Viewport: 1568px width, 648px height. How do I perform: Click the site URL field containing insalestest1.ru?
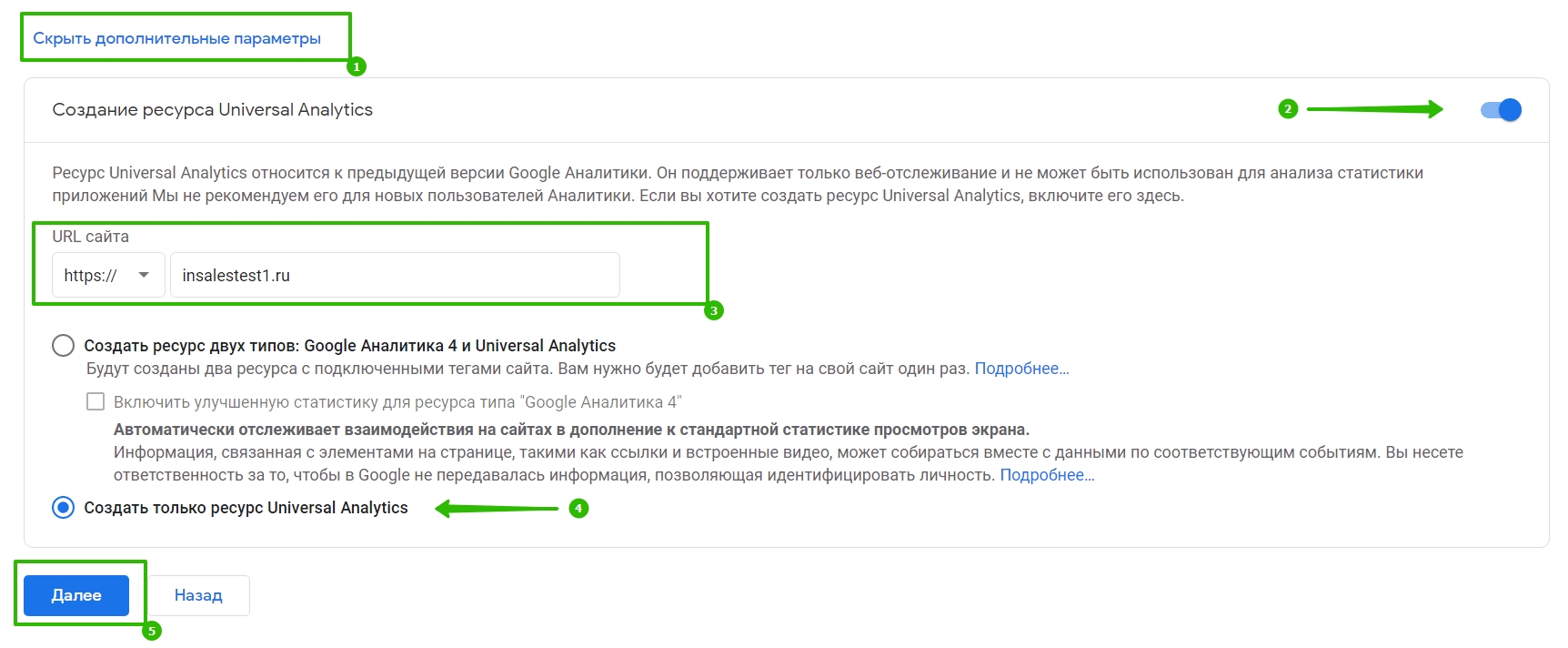[x=395, y=275]
